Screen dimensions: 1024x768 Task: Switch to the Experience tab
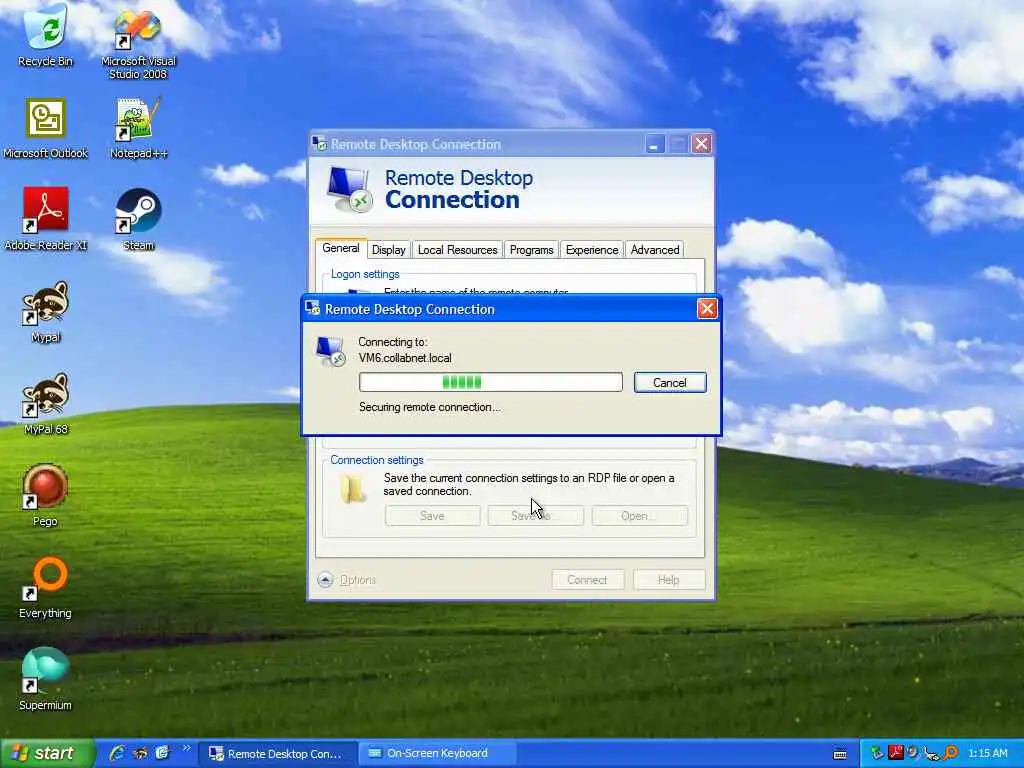(x=592, y=249)
